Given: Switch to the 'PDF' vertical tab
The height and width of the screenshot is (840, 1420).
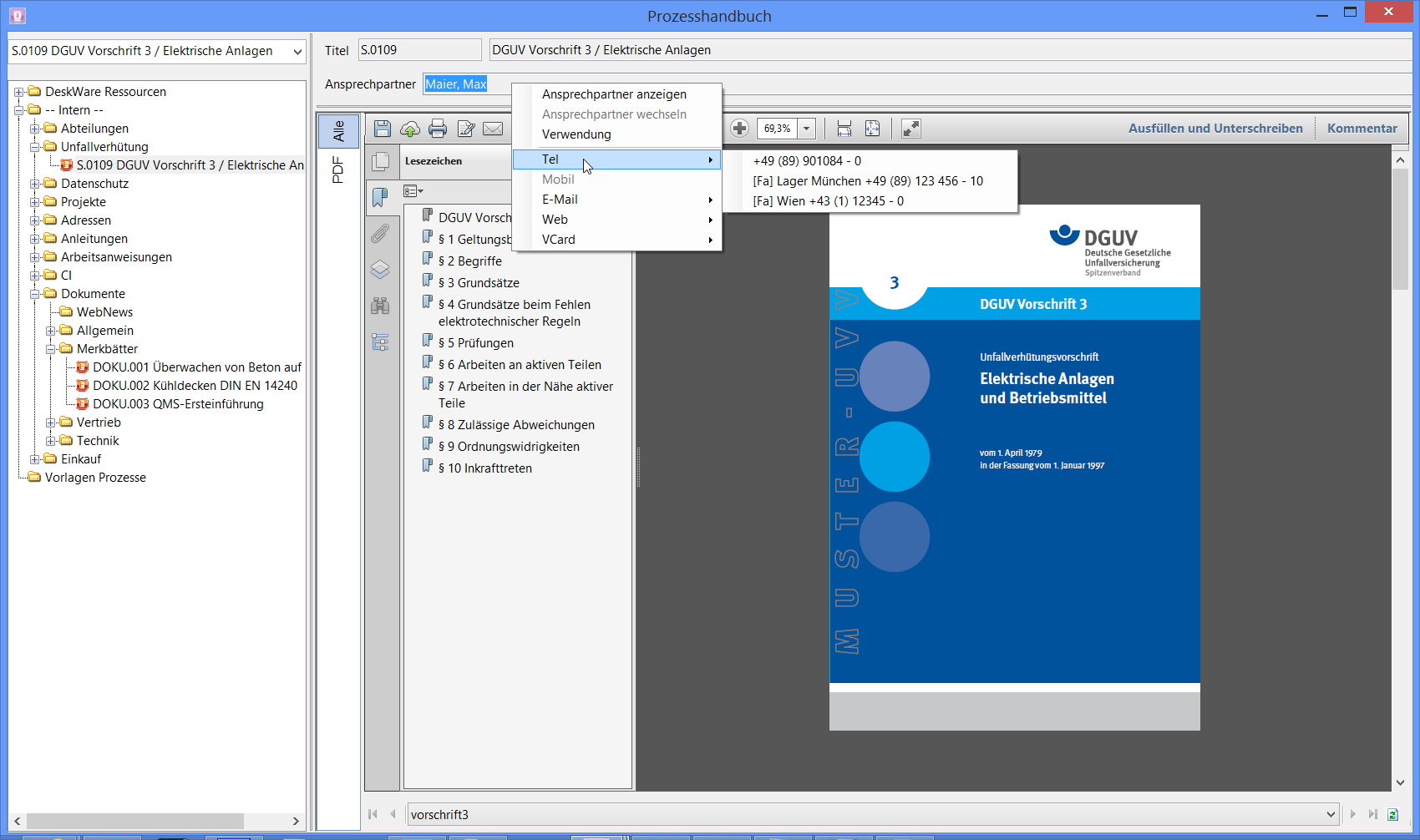Looking at the screenshot, I should 338,170.
